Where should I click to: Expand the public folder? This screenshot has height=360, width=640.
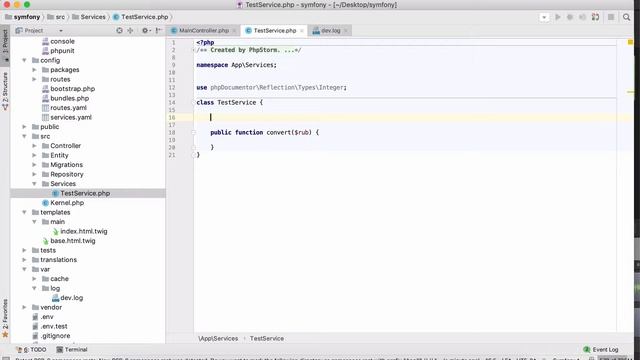[x=24, y=127]
